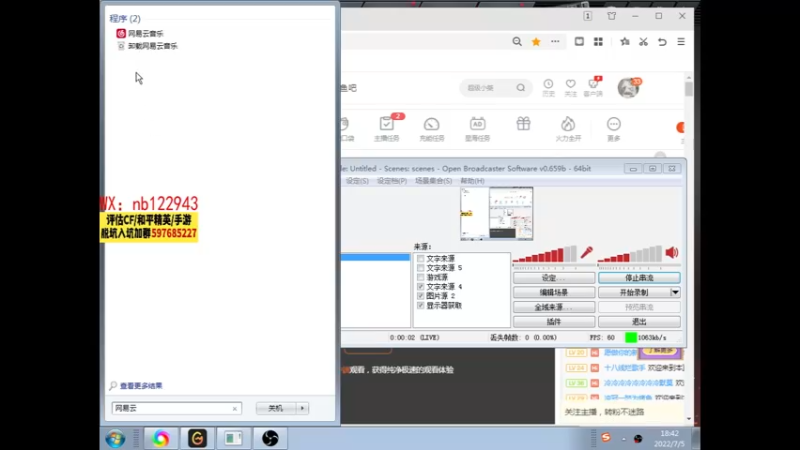Expand the 开始录制 dropdown arrow

pyautogui.click(x=675, y=292)
